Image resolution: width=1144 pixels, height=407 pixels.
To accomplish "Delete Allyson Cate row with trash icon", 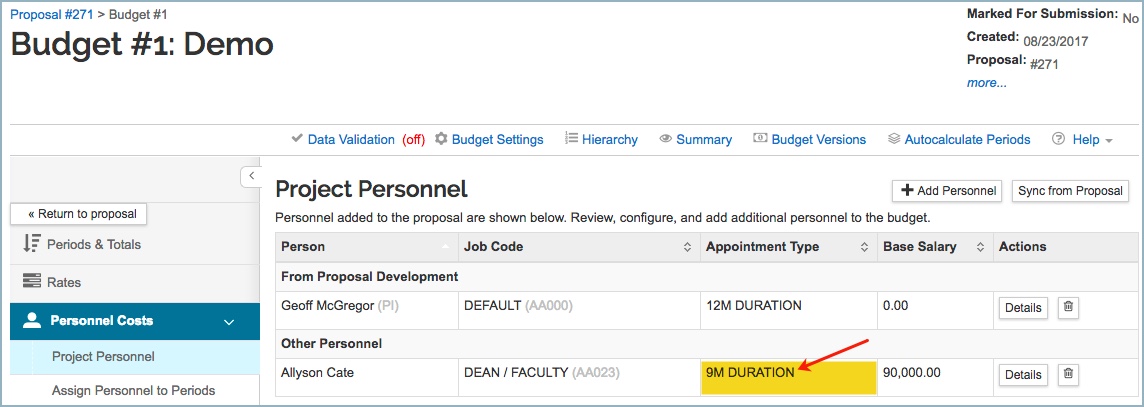I will [x=1068, y=374].
